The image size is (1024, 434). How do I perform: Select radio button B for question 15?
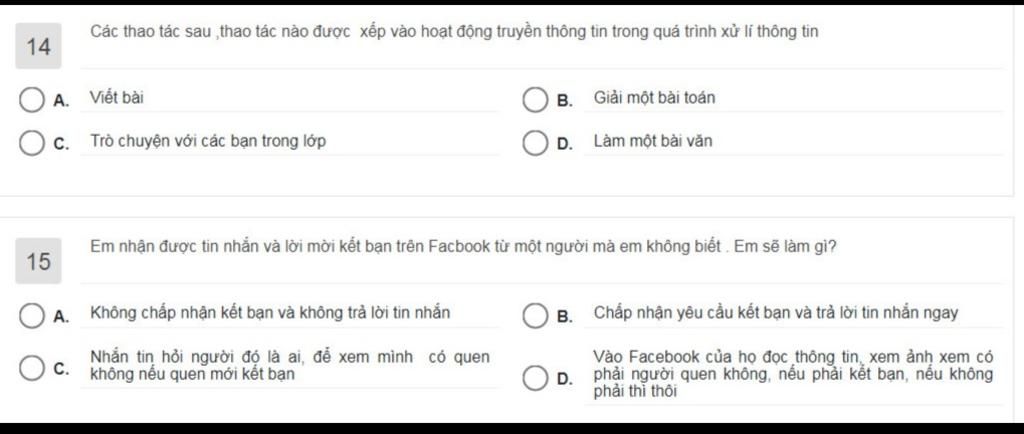[x=534, y=316]
